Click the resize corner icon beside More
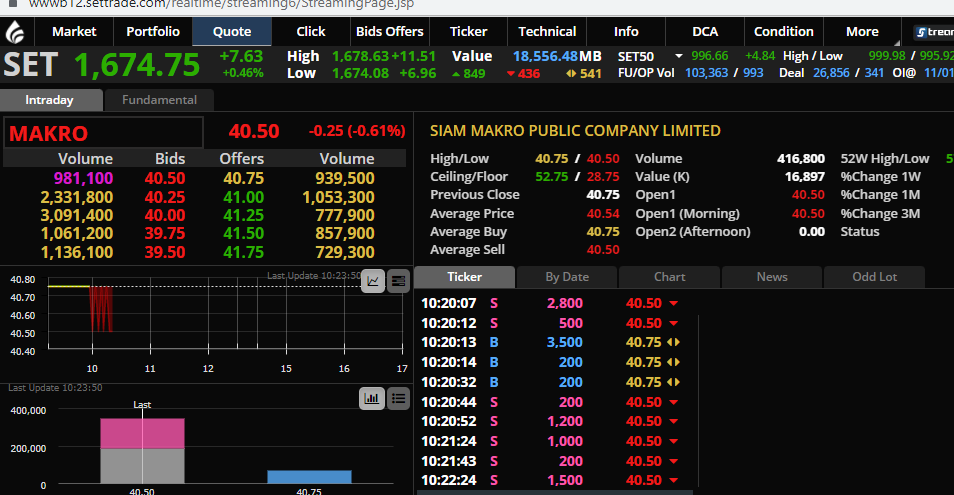 [896, 43]
